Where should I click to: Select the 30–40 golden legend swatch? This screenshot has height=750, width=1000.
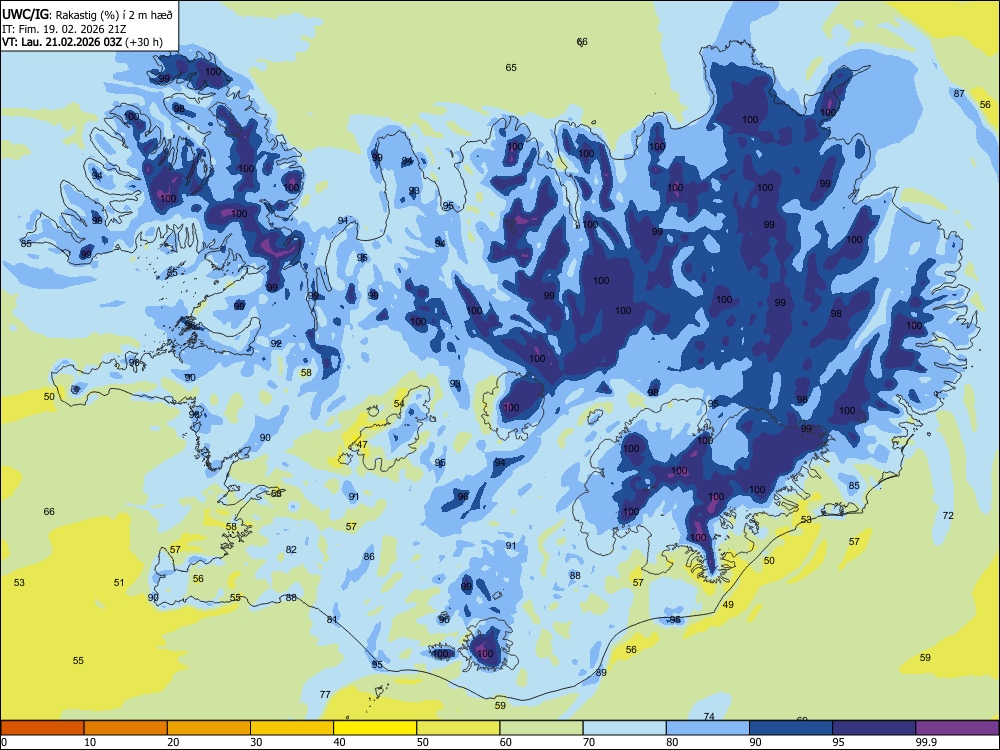tap(292, 728)
